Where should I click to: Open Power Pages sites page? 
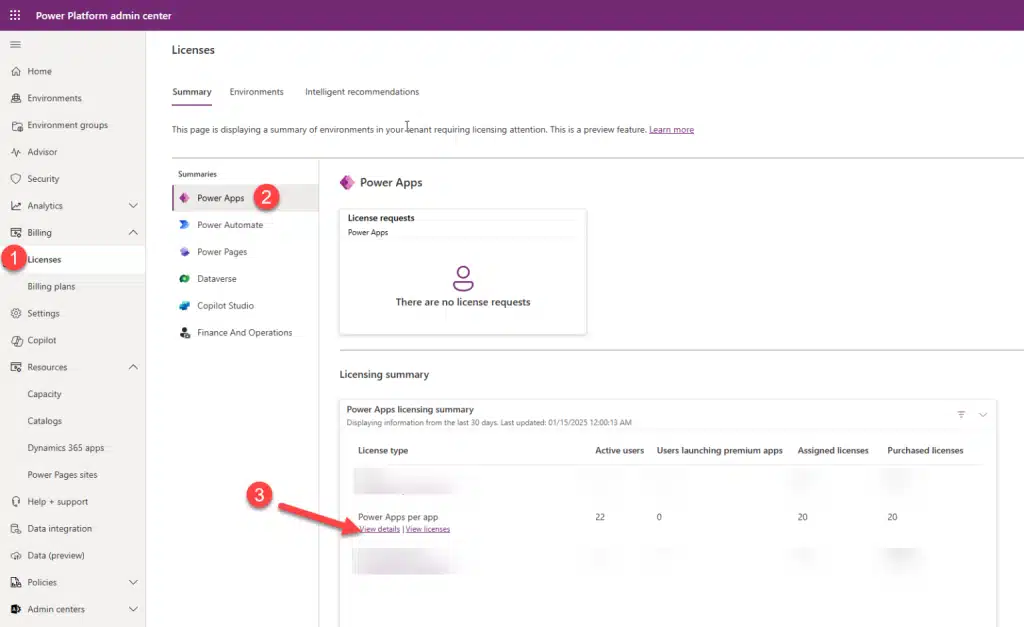click(72, 475)
